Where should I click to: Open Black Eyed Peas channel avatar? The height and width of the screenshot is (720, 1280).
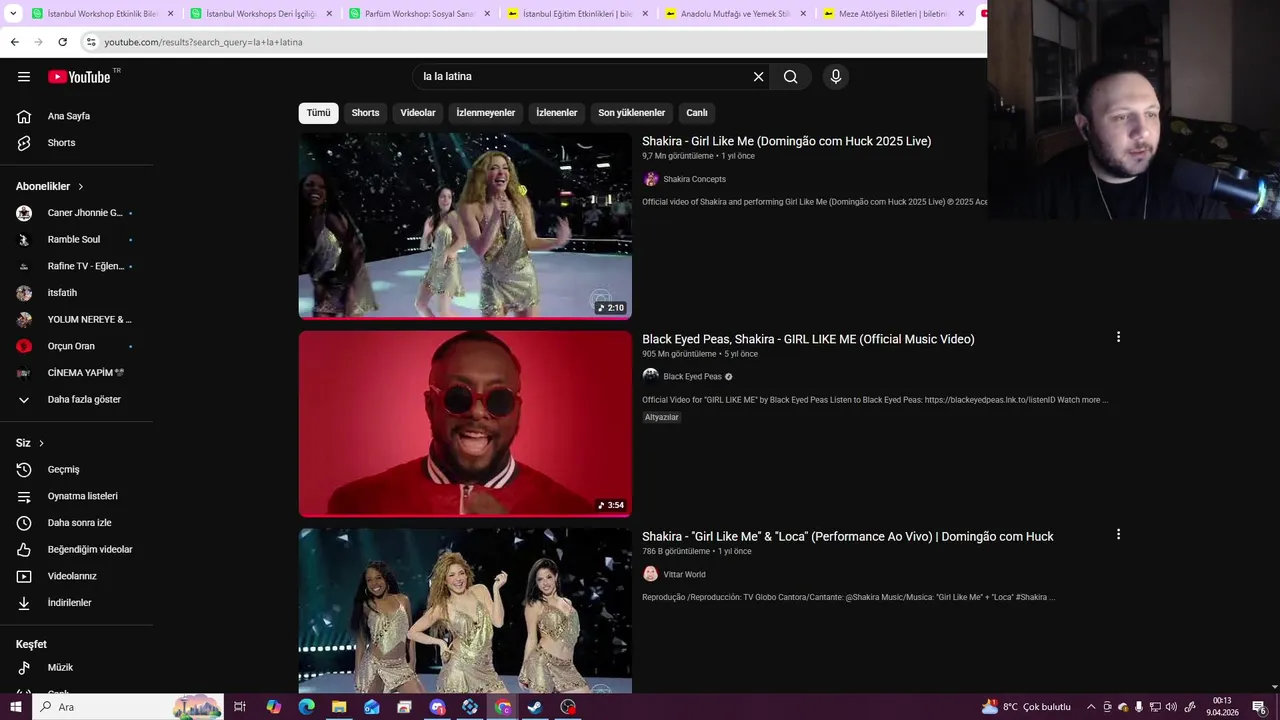click(651, 376)
